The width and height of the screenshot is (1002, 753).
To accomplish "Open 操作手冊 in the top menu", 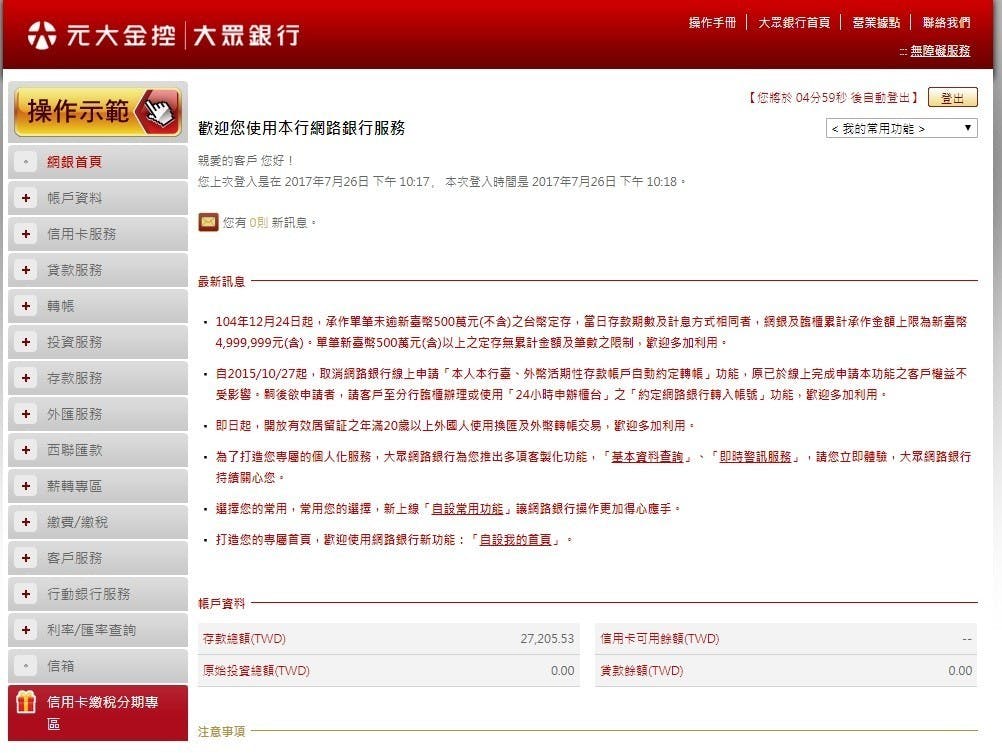I will pos(713,23).
